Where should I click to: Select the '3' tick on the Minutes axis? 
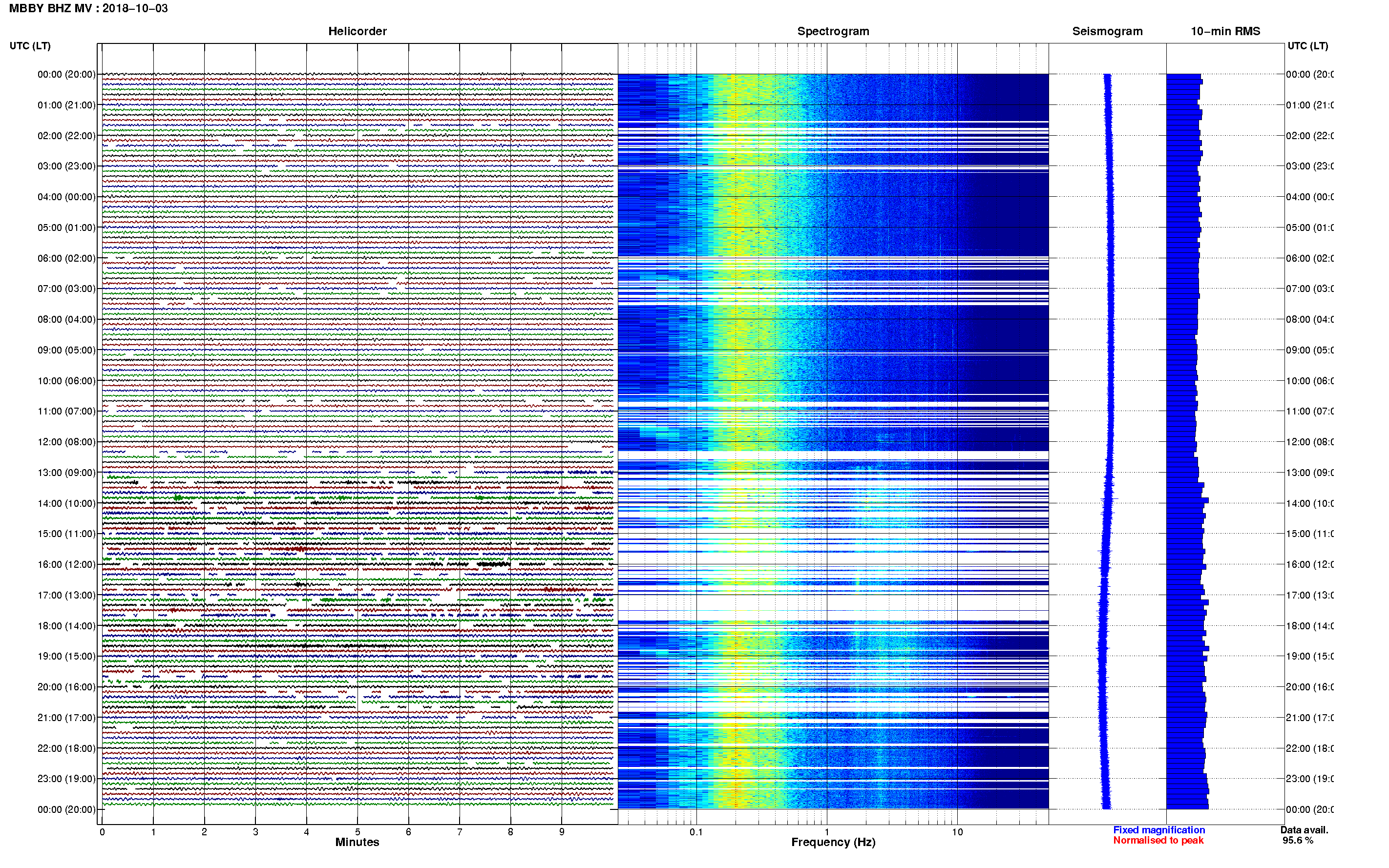[x=255, y=832]
